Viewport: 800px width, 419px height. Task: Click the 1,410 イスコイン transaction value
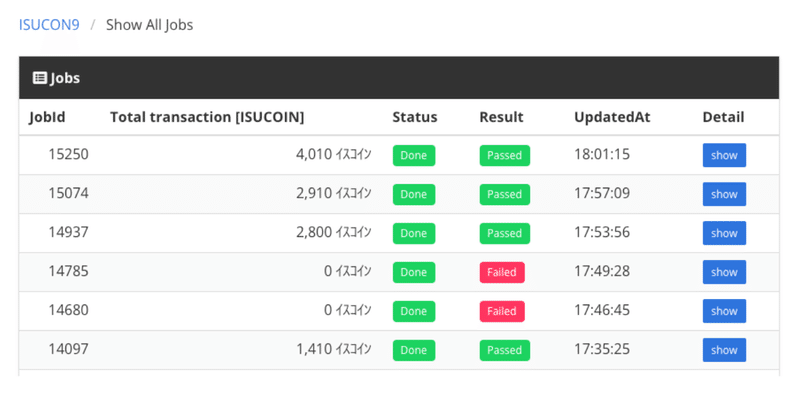click(x=334, y=349)
